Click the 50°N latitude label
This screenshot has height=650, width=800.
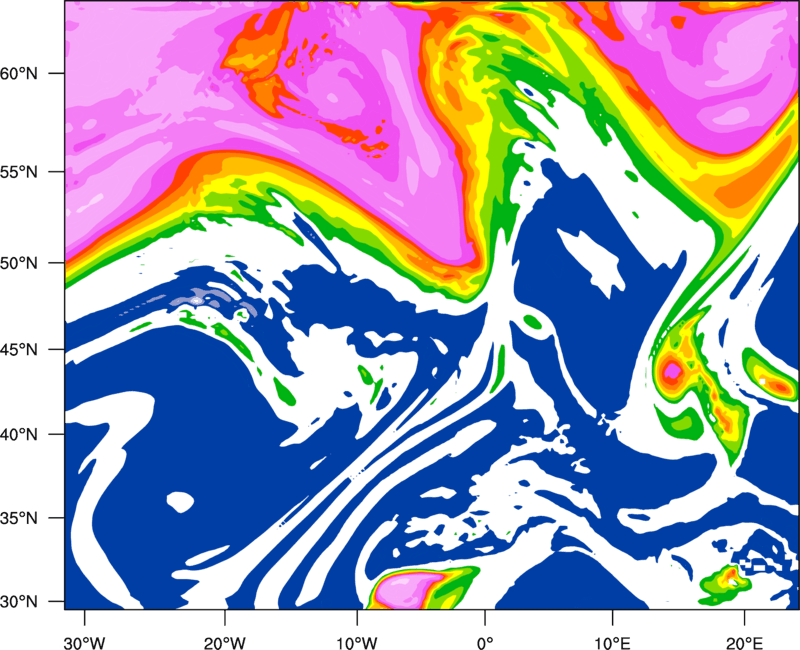coord(19,263)
